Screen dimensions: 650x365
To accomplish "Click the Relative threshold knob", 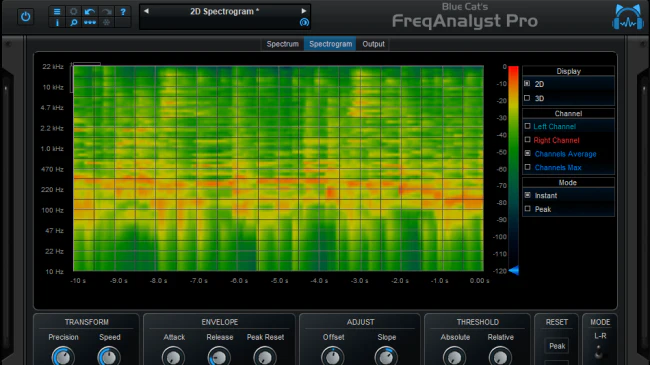I will coord(500,357).
